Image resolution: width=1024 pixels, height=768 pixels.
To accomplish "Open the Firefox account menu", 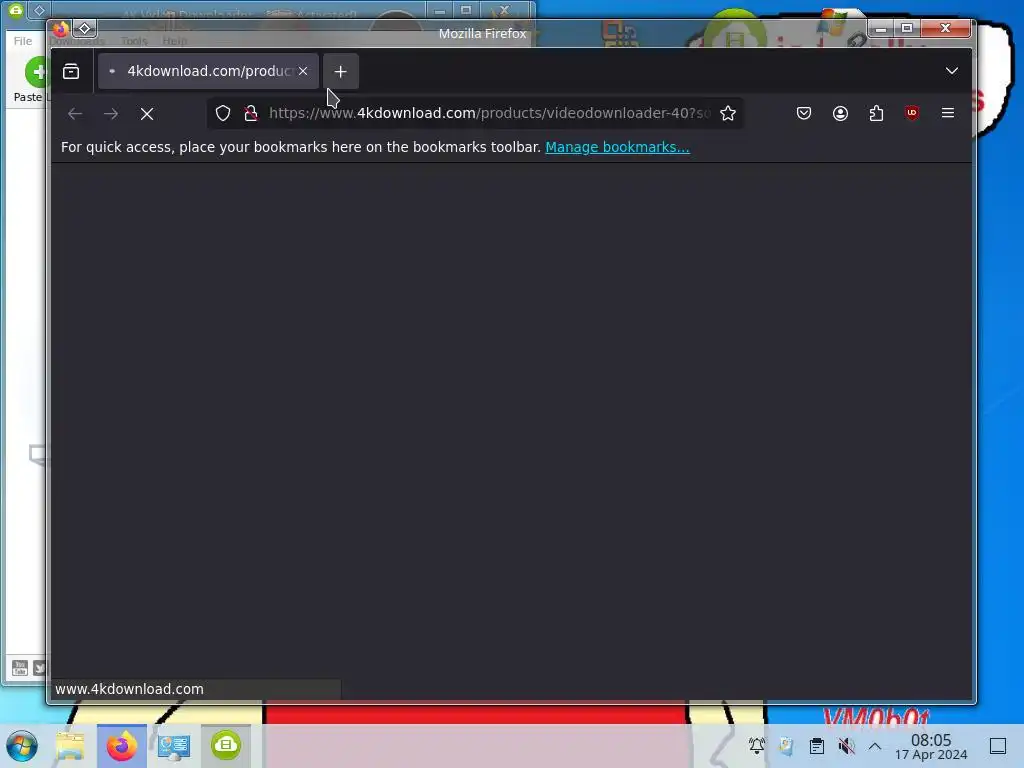I will tap(840, 113).
